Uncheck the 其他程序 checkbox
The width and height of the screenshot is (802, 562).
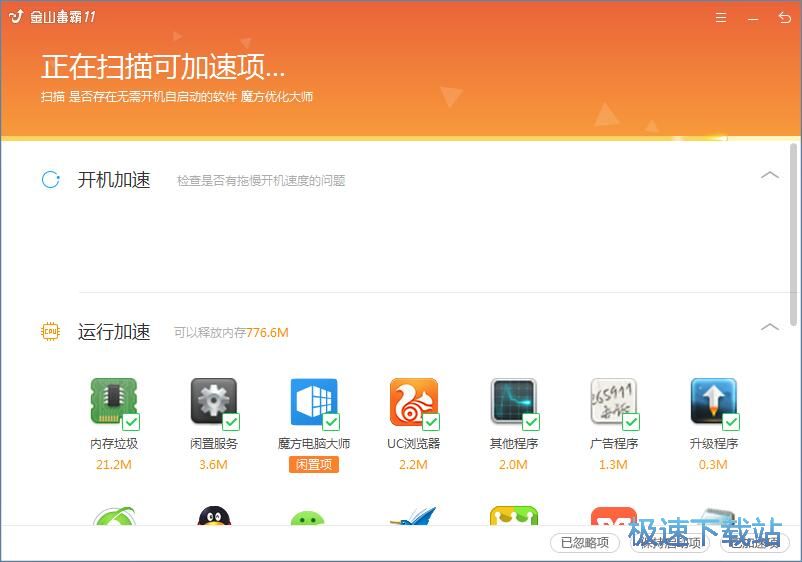[x=531, y=422]
